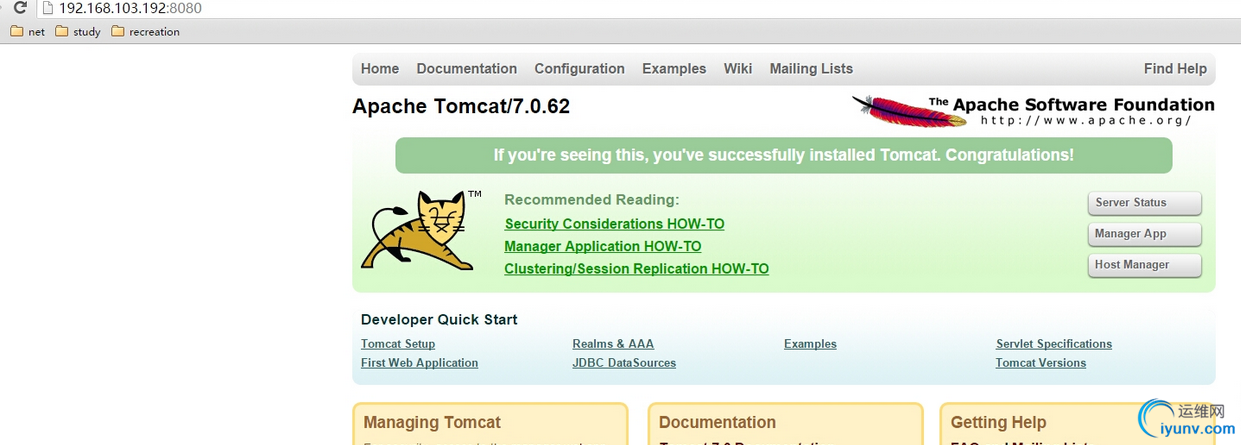Follow the JDBC DataSources link
1241x445 pixels.
(624, 363)
